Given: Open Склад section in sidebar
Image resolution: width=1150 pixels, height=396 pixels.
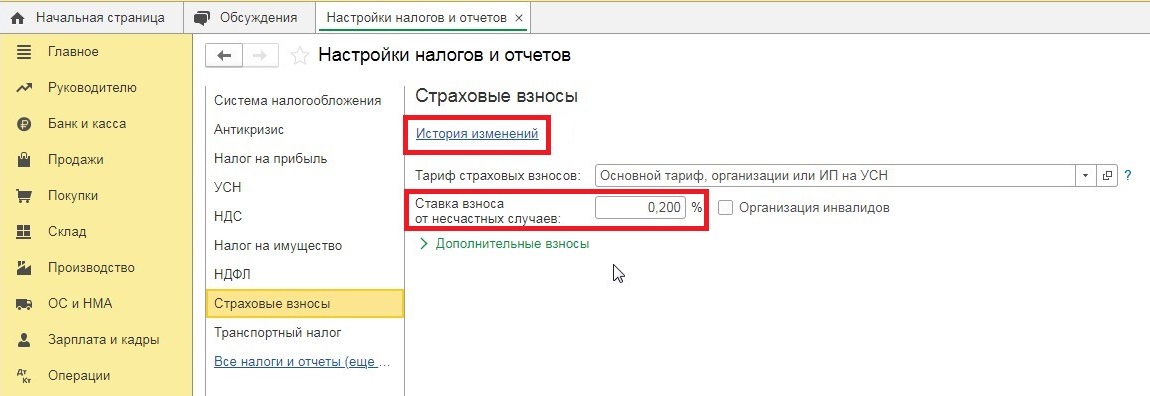Looking at the screenshot, I should click(67, 232).
